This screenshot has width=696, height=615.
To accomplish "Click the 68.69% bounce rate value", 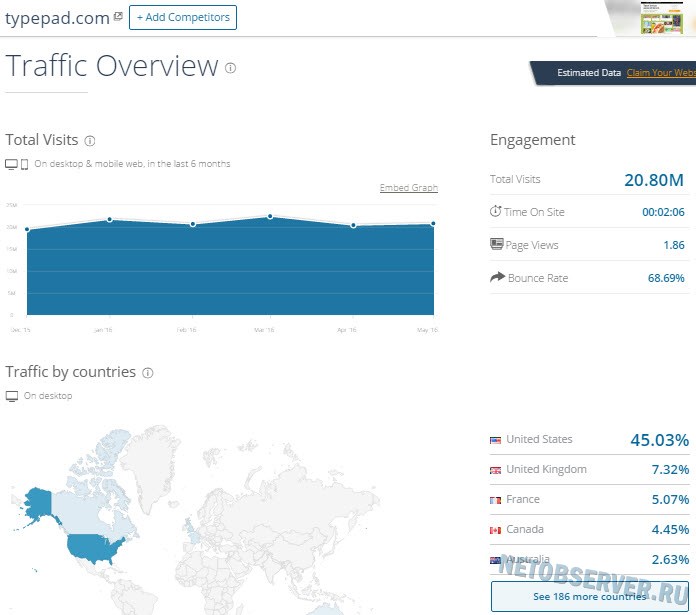I will (666, 278).
